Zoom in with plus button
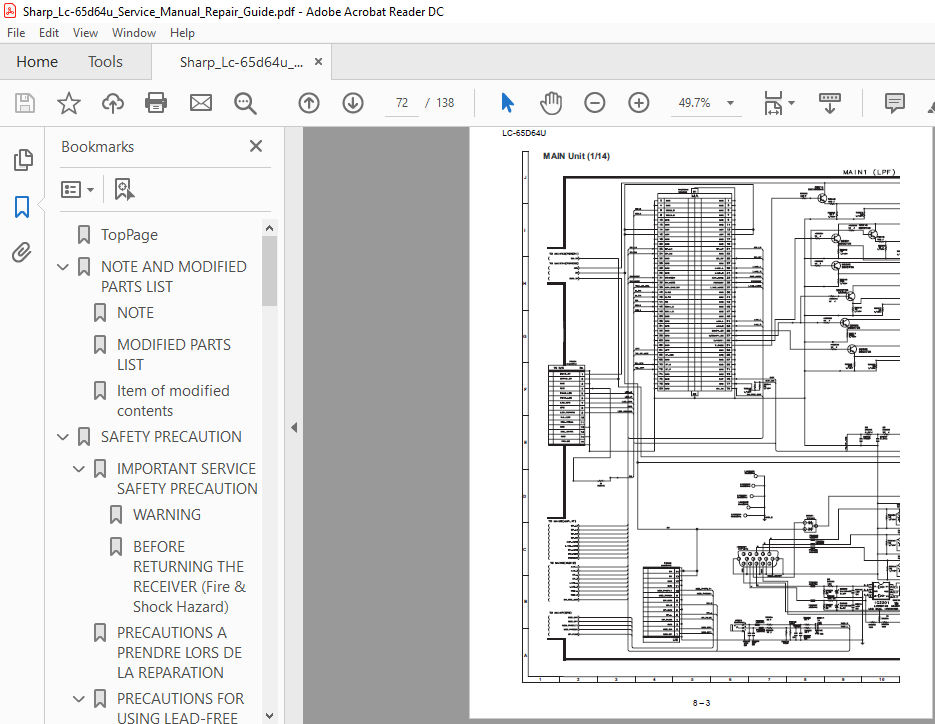Screen dimensions: 935x724 639,103
